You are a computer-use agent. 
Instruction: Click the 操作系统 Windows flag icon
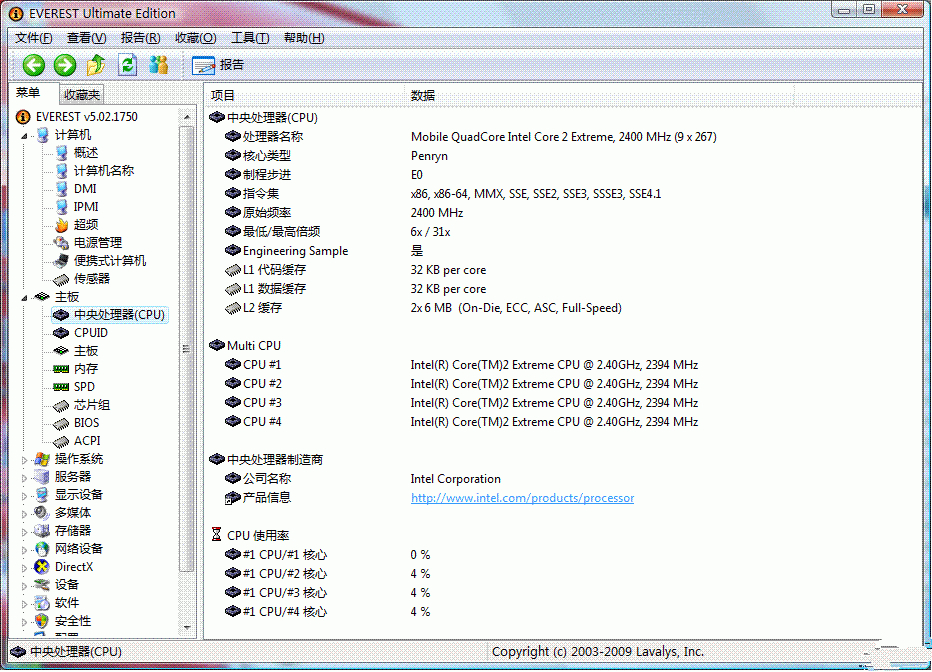pos(42,459)
